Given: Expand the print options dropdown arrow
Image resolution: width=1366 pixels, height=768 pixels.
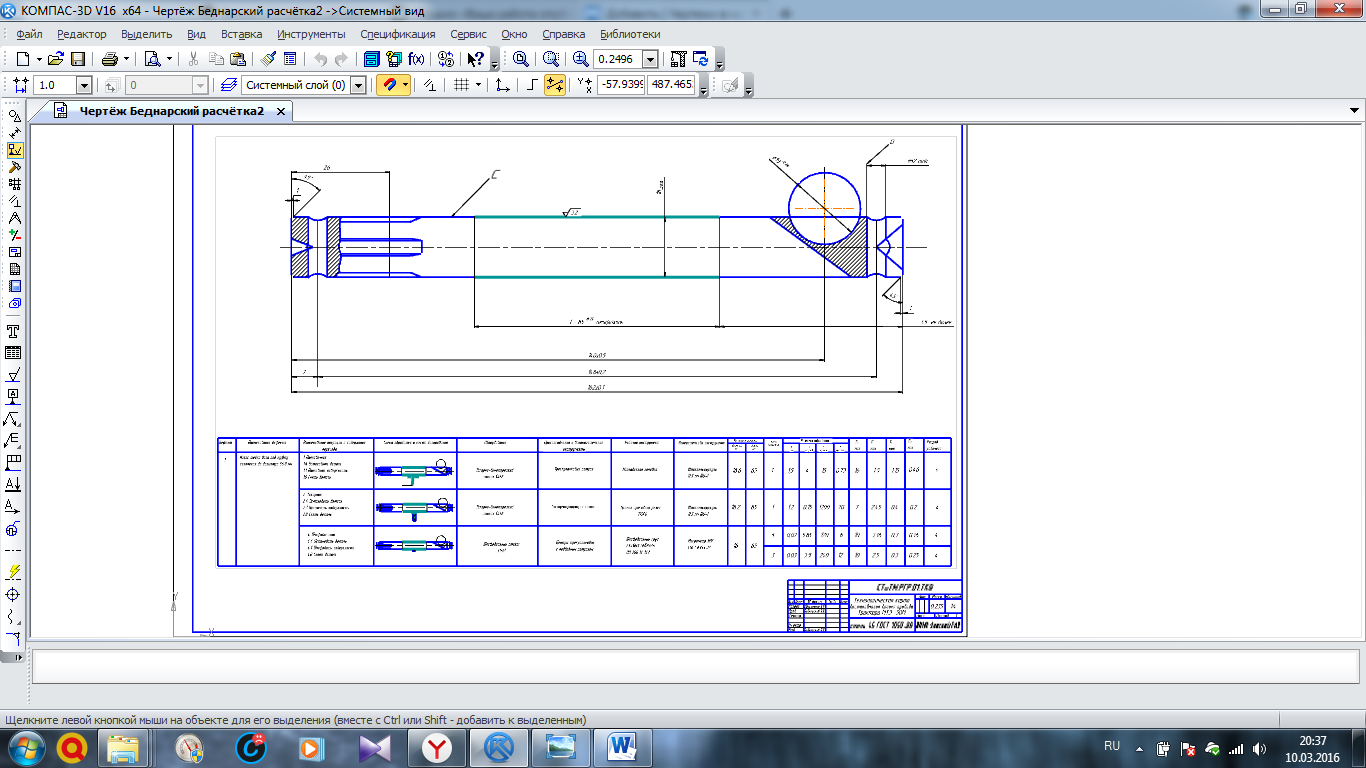Looking at the screenshot, I should click(x=126, y=59).
